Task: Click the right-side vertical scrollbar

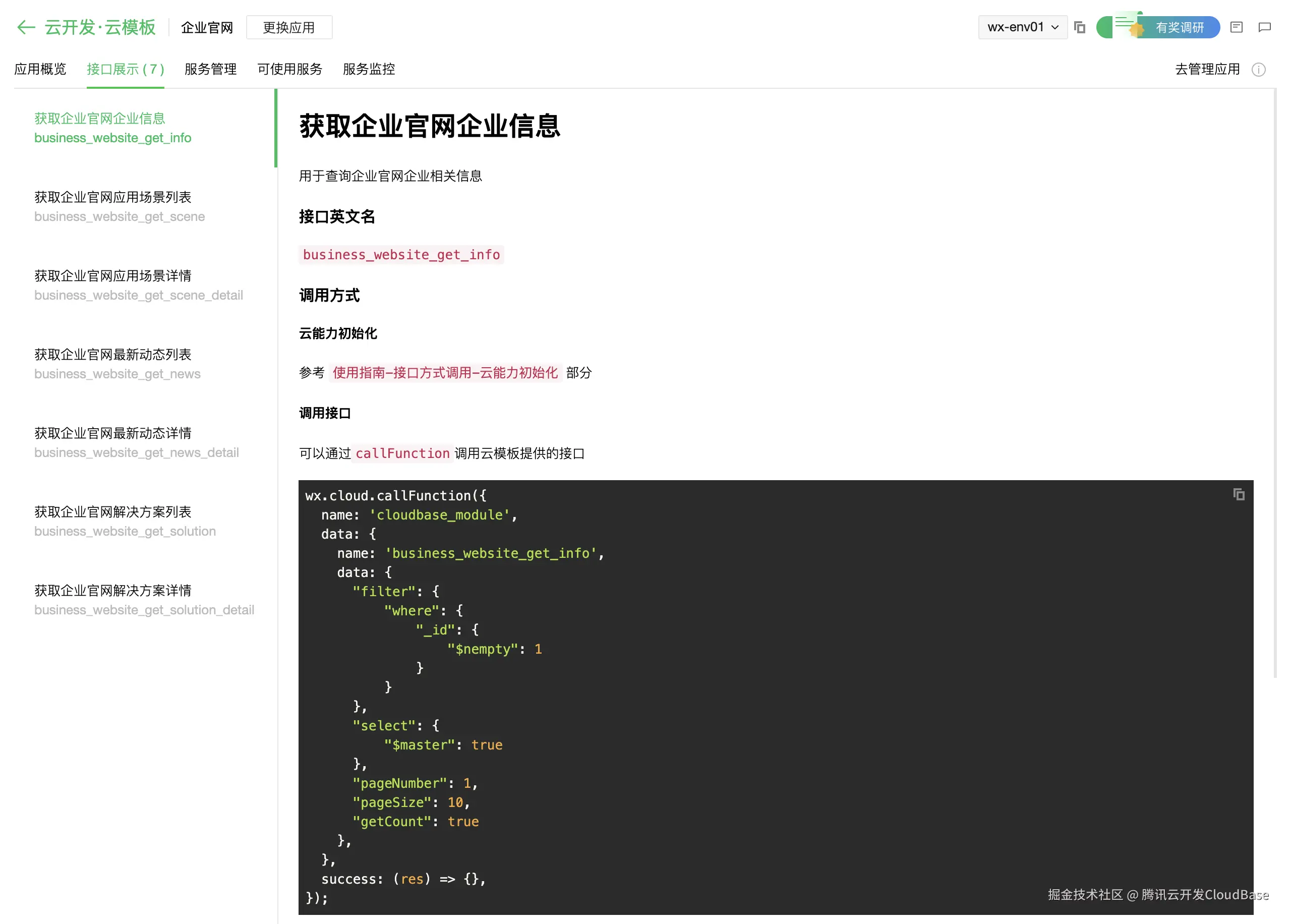Action: (1275, 381)
